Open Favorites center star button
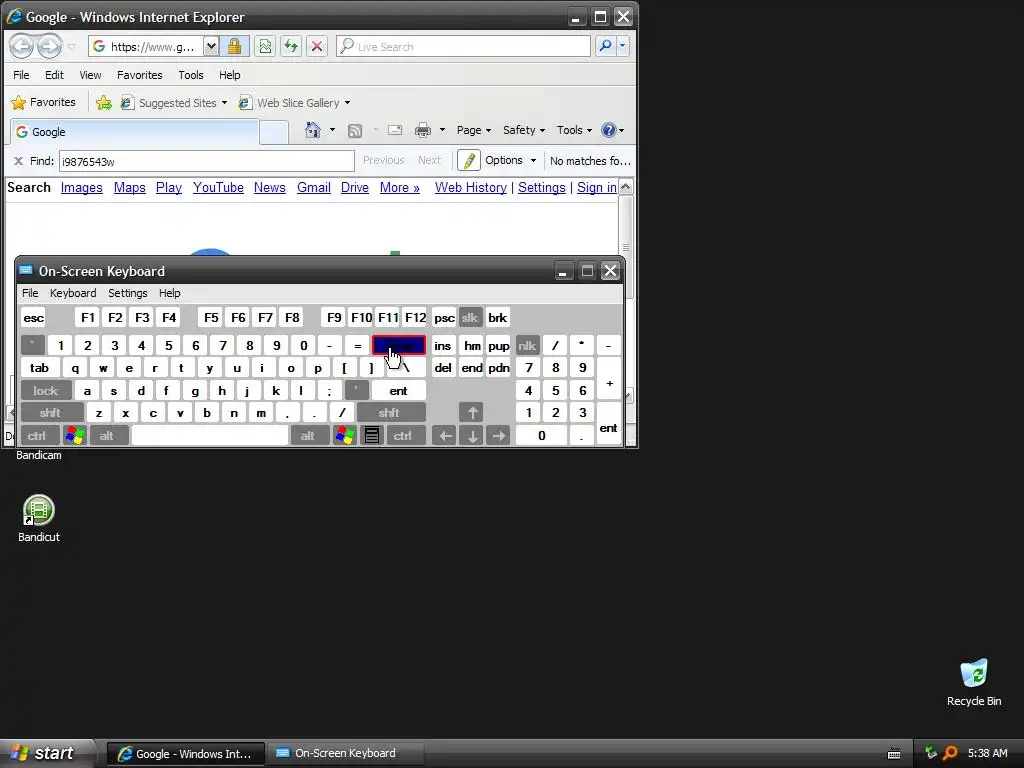 (x=44, y=103)
